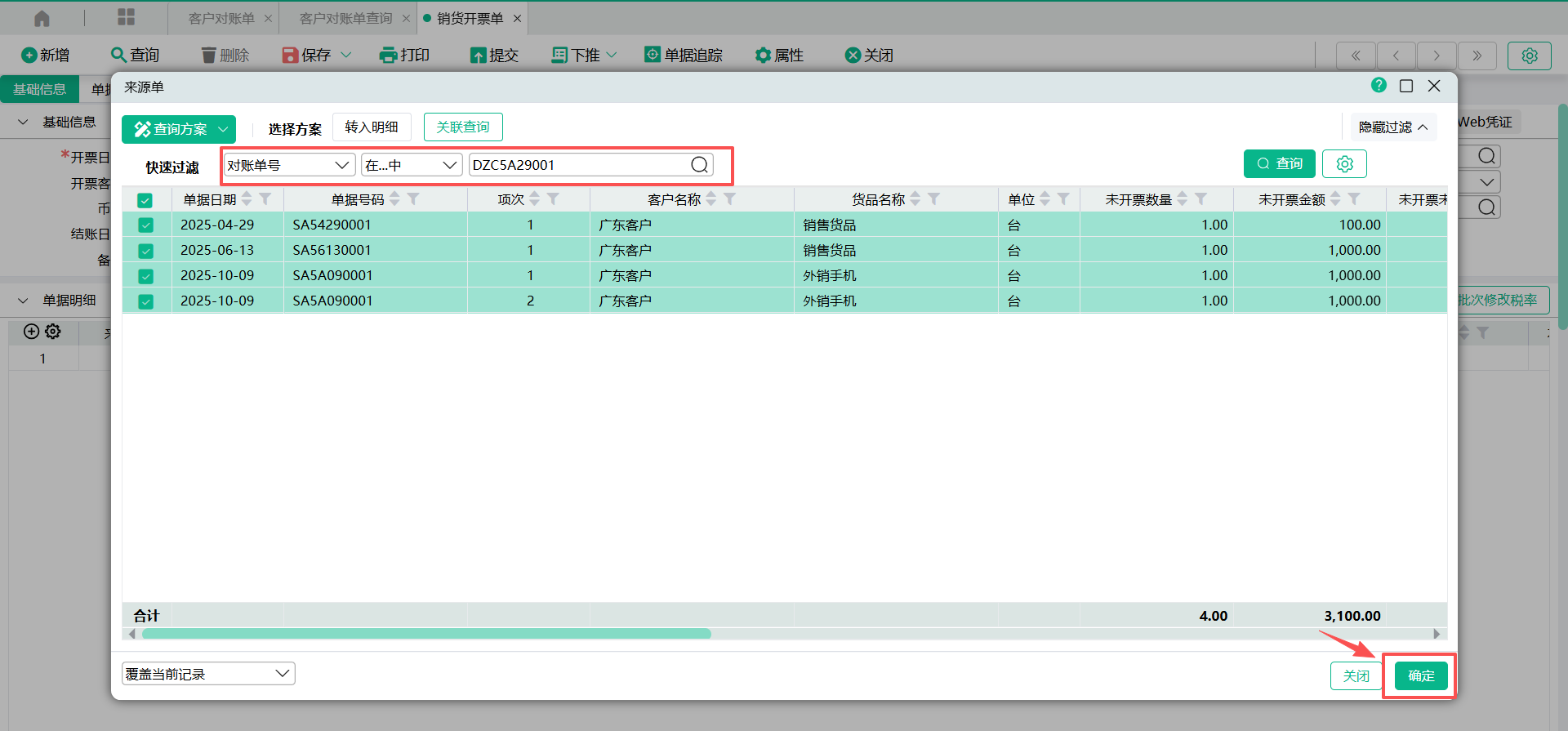Expand the 覆盖当前记录 dropdown
The width and height of the screenshot is (1568, 731).
click(208, 674)
